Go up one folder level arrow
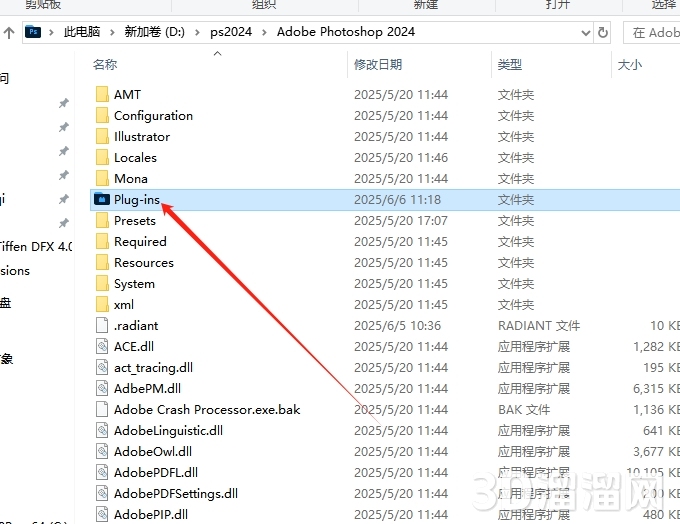 click(x=9, y=33)
